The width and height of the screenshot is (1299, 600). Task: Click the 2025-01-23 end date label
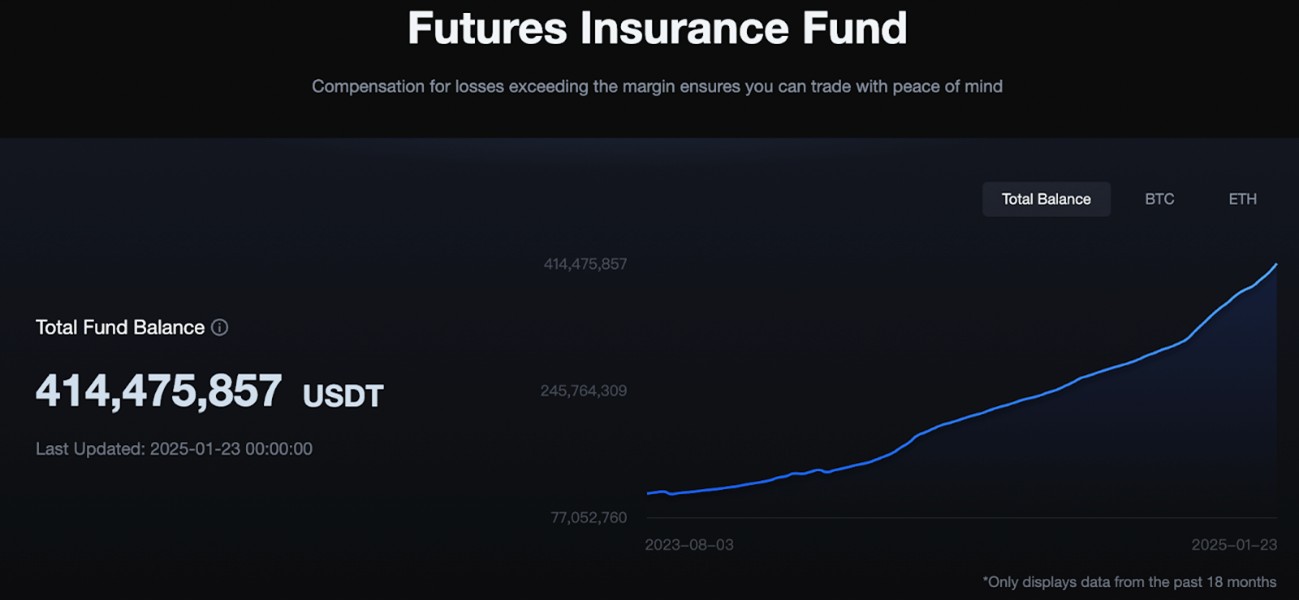click(x=1234, y=545)
